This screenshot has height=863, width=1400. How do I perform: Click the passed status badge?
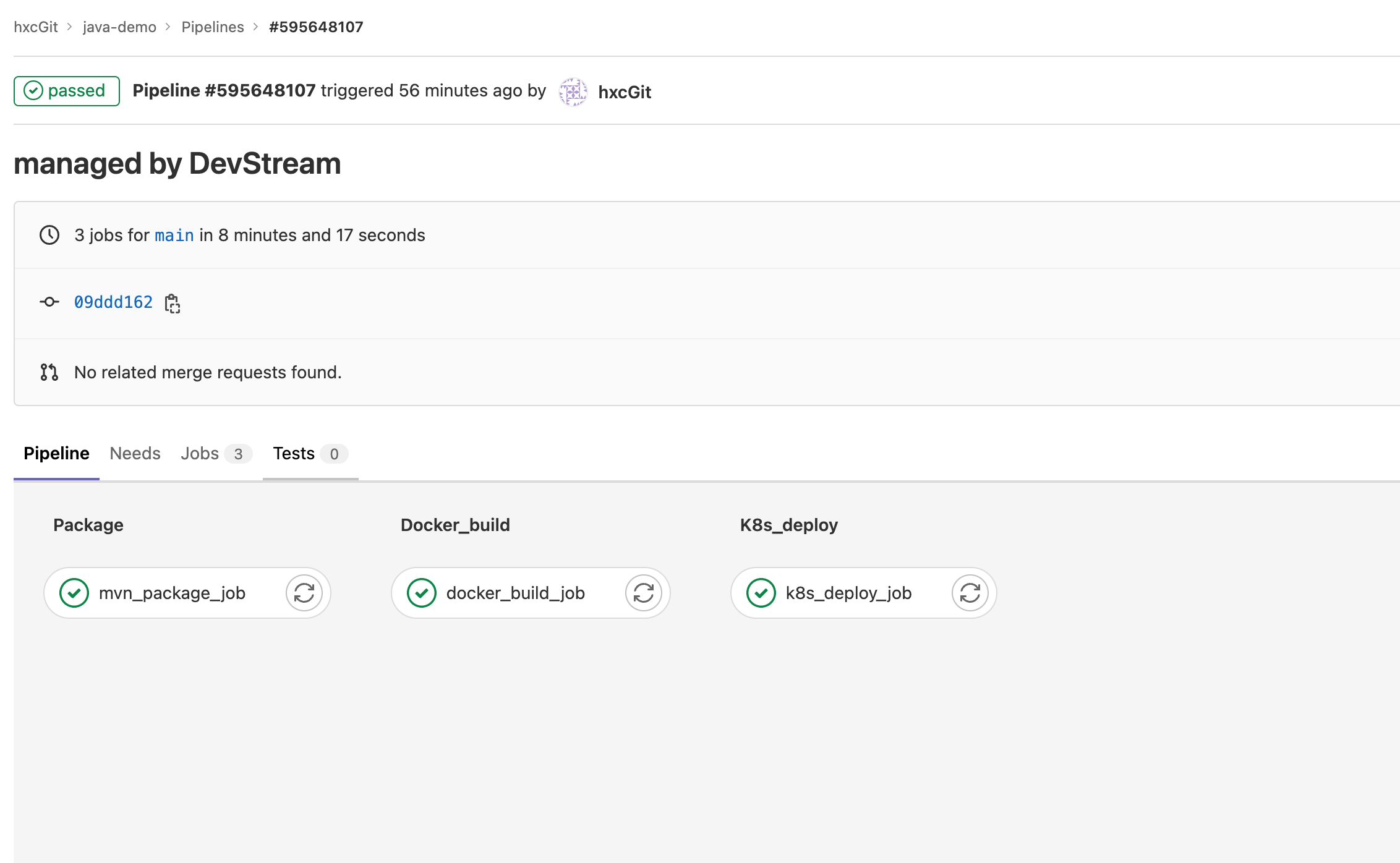(67, 91)
